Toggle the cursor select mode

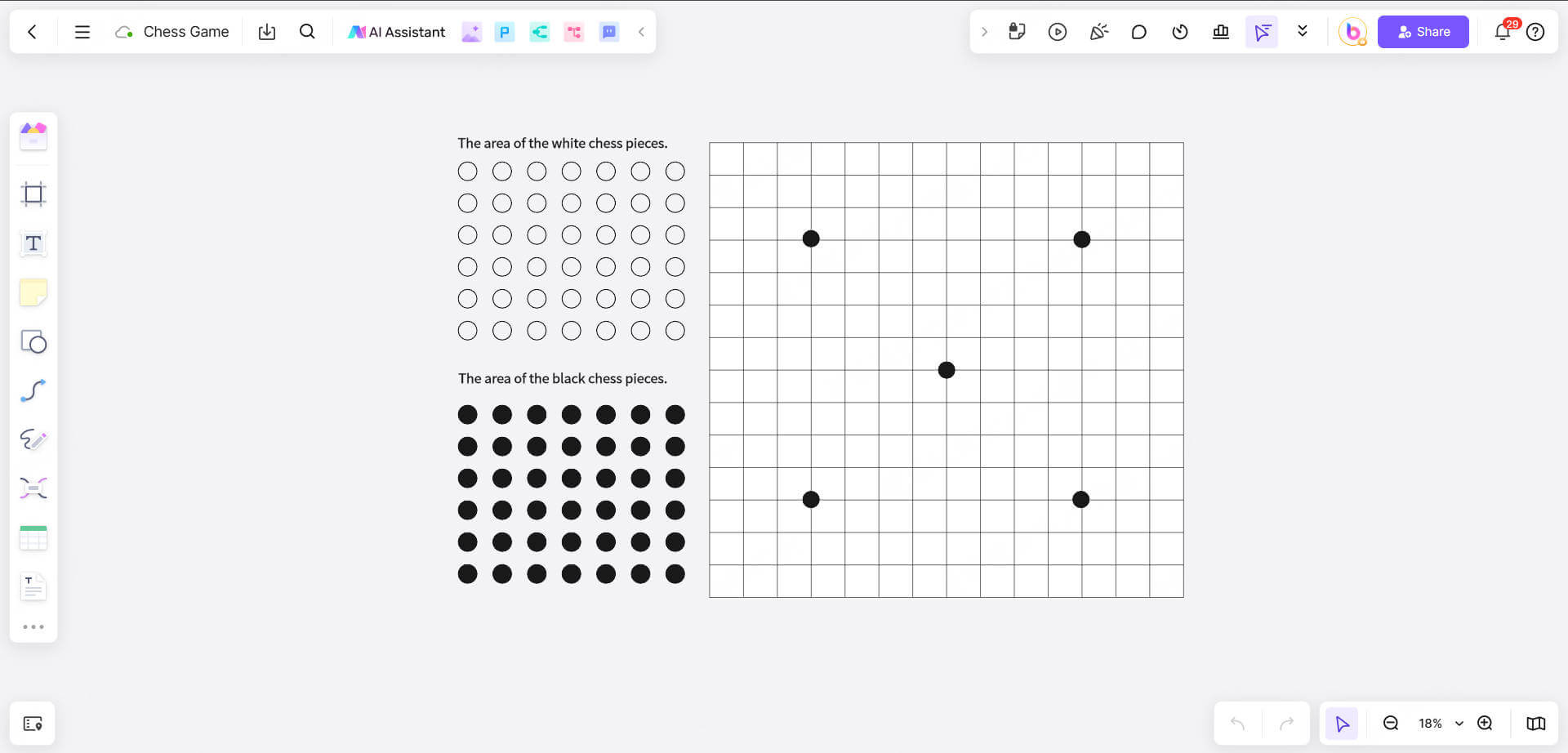click(1342, 724)
